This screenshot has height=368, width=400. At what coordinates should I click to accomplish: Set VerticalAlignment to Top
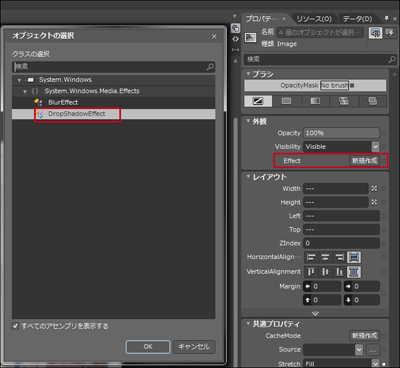click(311, 272)
